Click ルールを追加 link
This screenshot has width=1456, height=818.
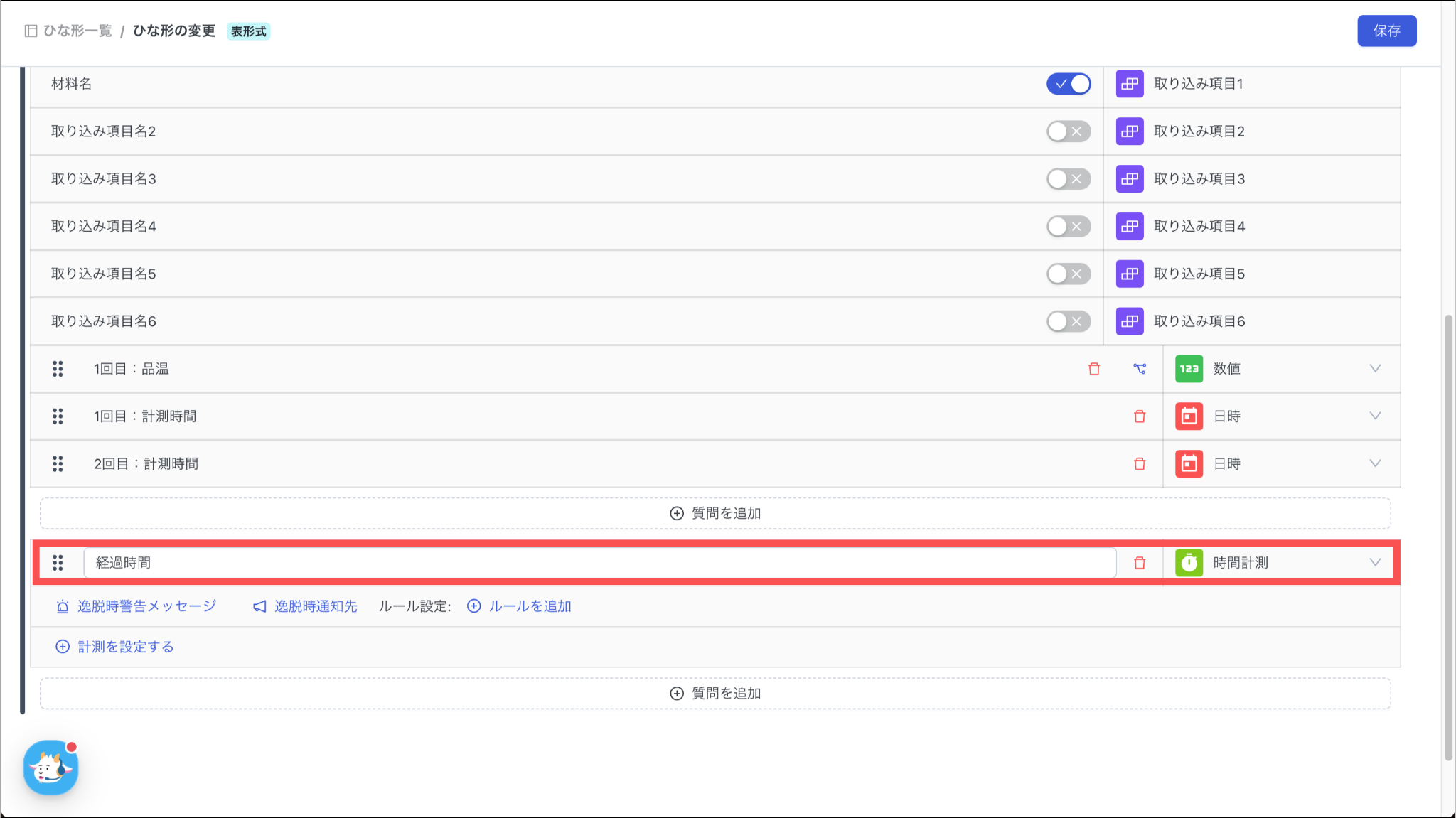(x=529, y=606)
